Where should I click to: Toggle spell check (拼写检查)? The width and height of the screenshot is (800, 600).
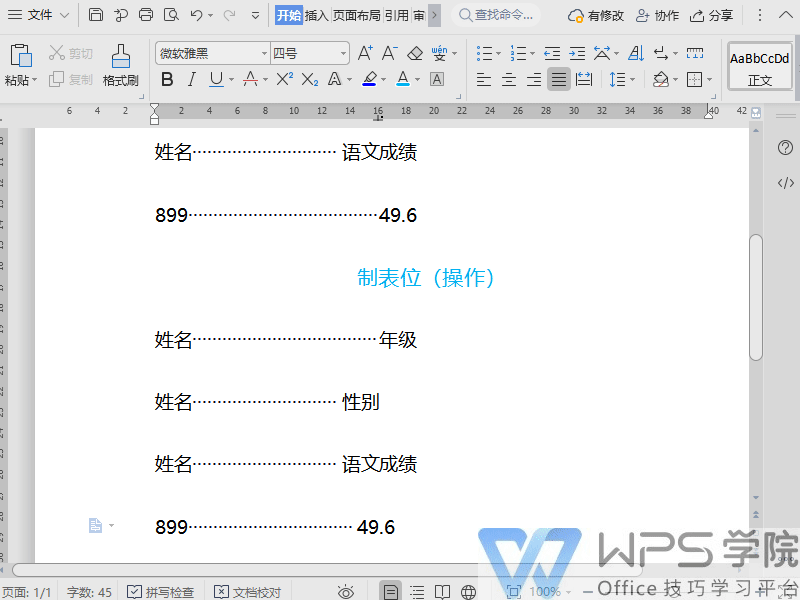pos(161,592)
